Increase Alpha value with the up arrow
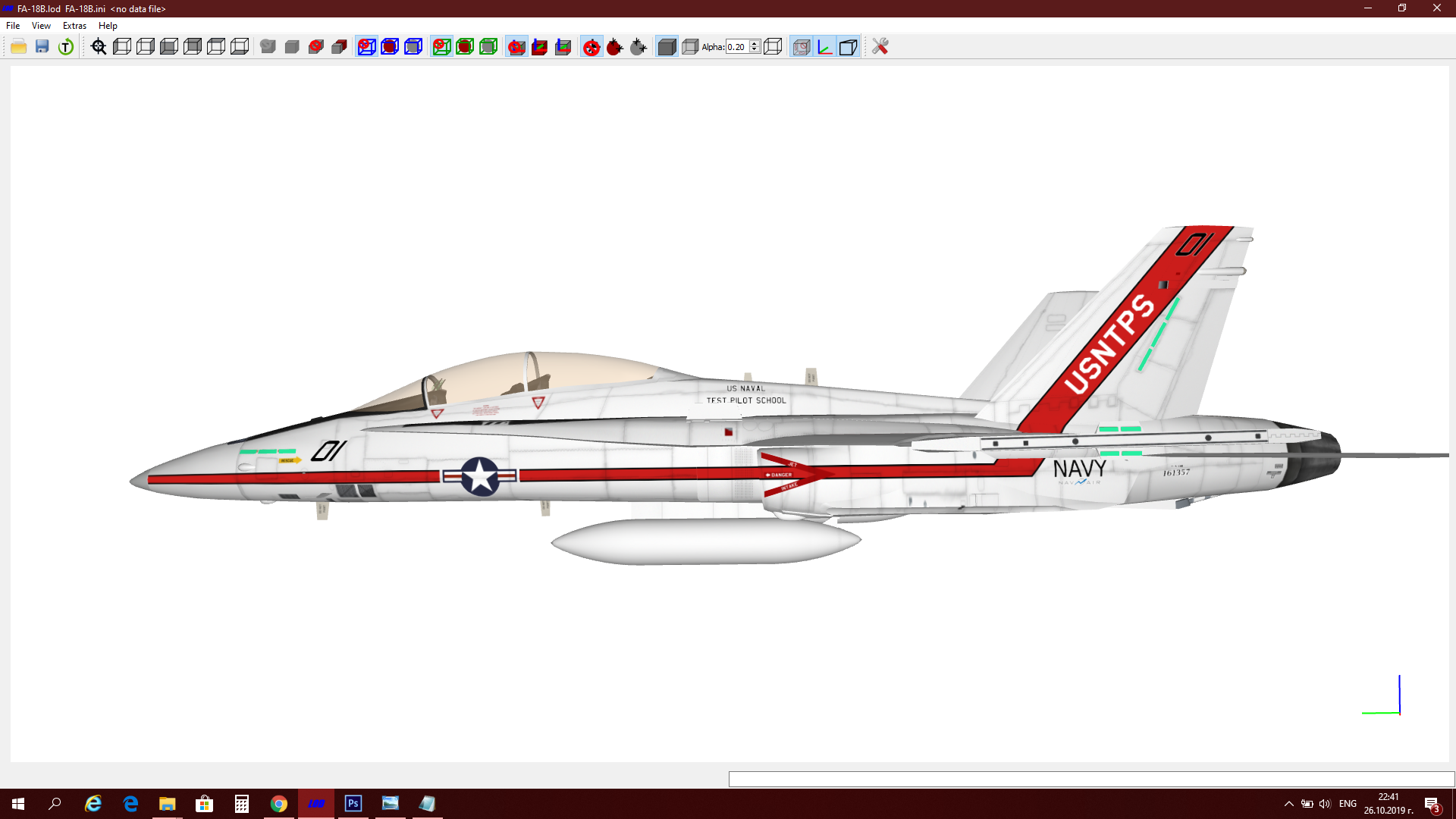 coord(755,44)
